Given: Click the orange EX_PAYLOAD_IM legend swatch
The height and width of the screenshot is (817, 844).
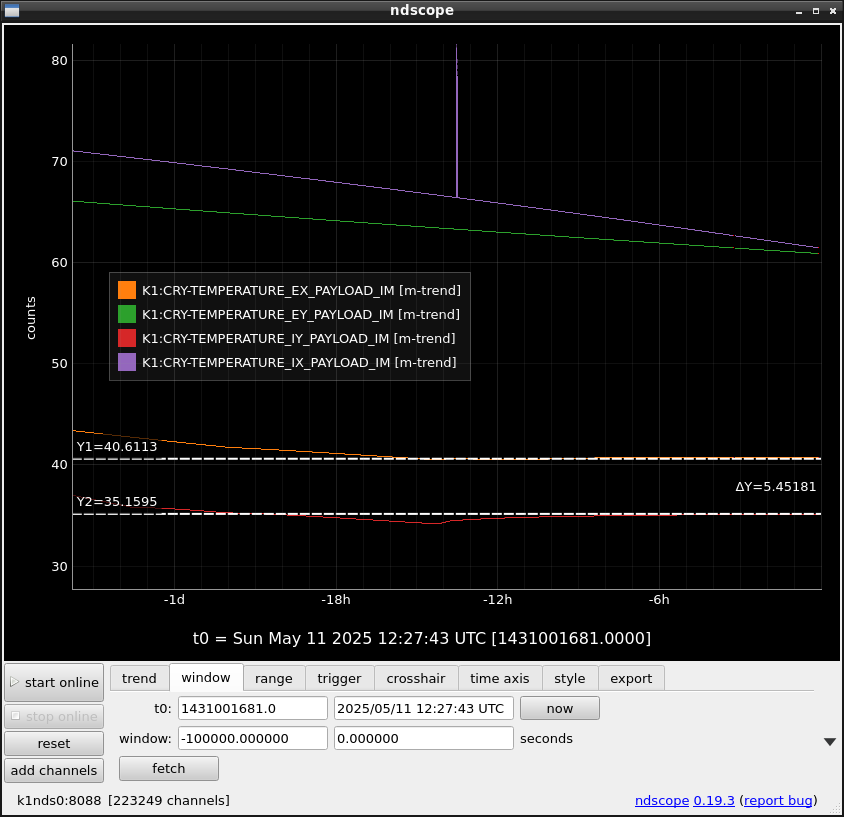Looking at the screenshot, I should 127,290.
